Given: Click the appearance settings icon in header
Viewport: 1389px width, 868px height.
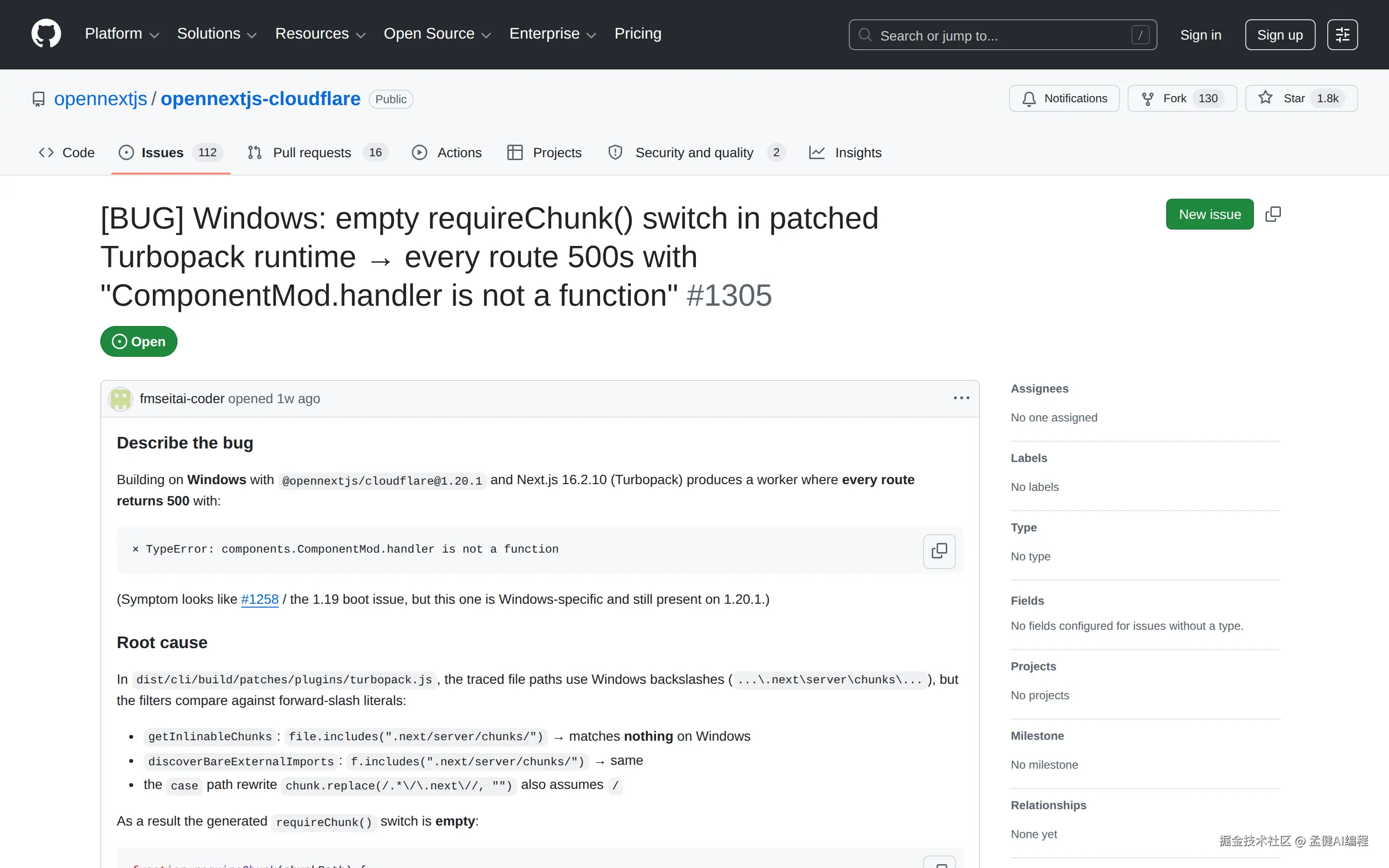Looking at the screenshot, I should coord(1342,35).
